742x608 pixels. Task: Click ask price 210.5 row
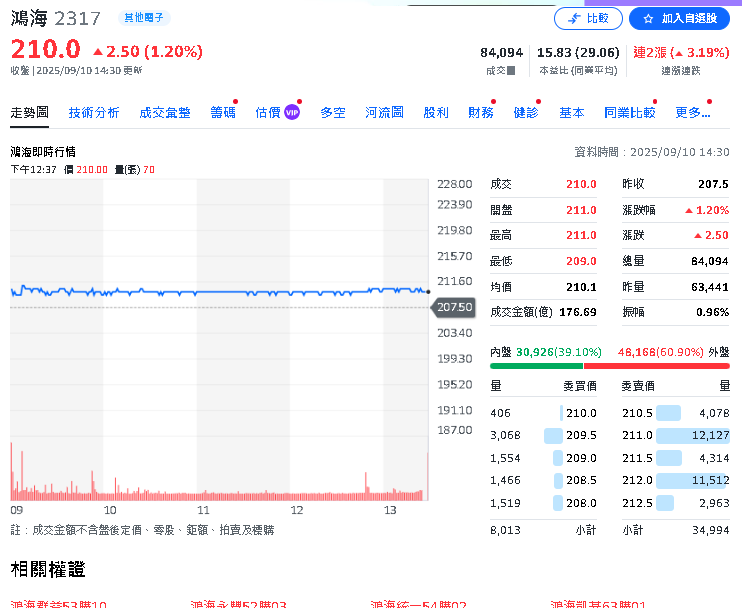[x=676, y=413]
